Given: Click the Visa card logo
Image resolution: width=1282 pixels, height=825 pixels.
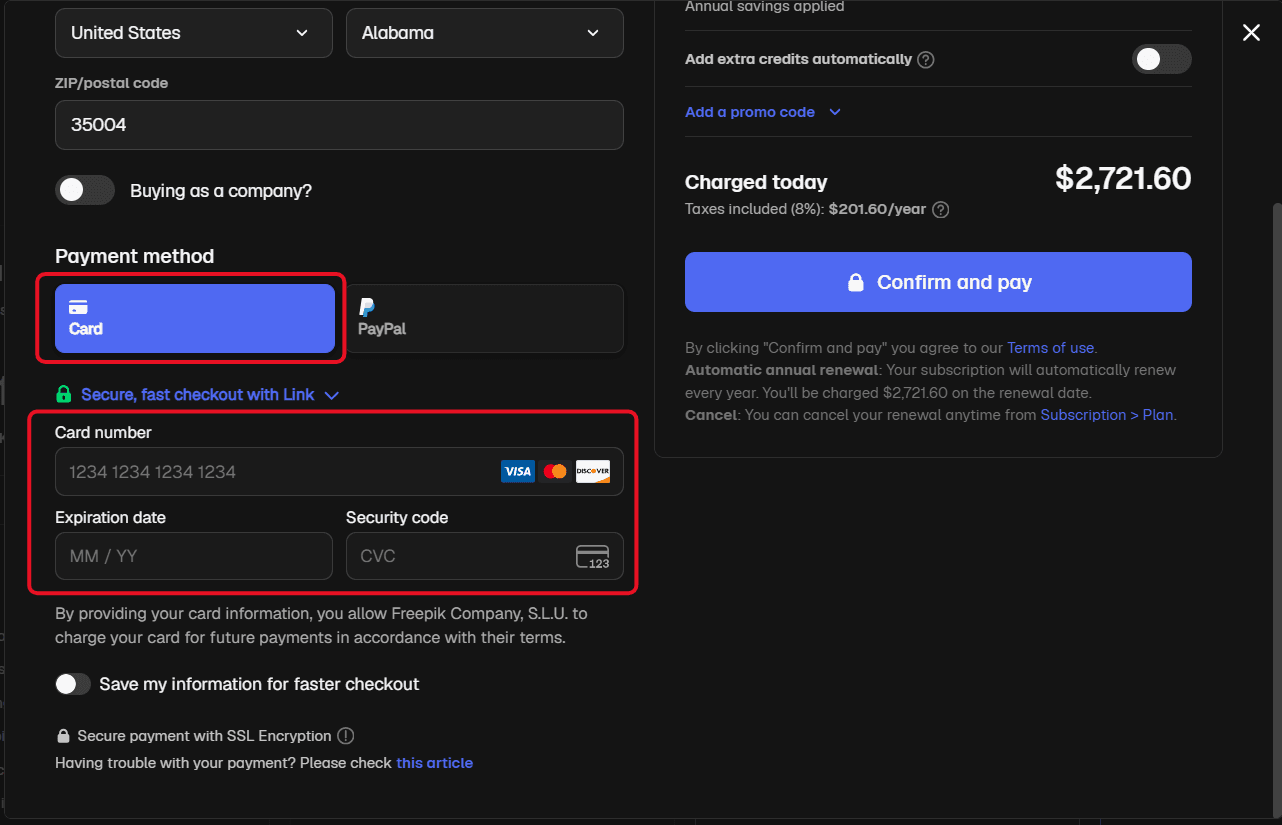Looking at the screenshot, I should tap(517, 472).
